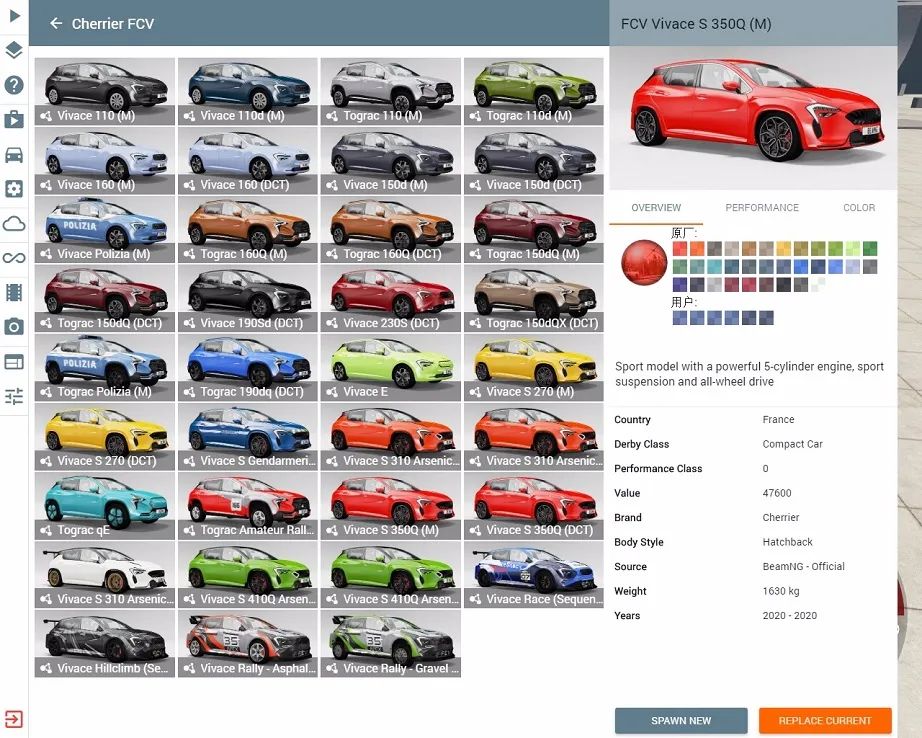This screenshot has width=922, height=738.
Task: Choose the yellow factory color swatch
Action: coord(784,248)
